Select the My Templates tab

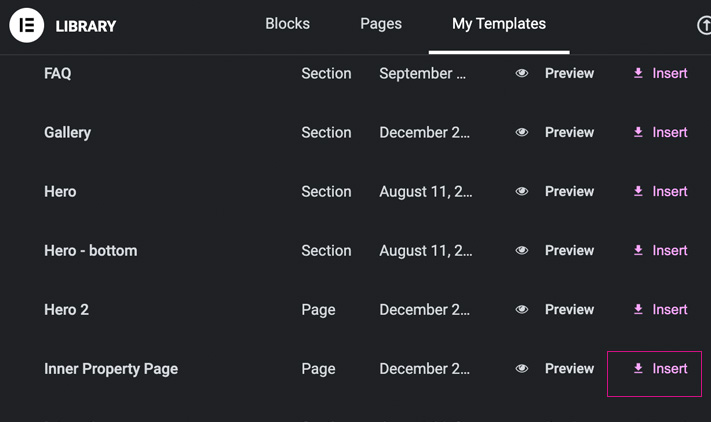point(499,24)
